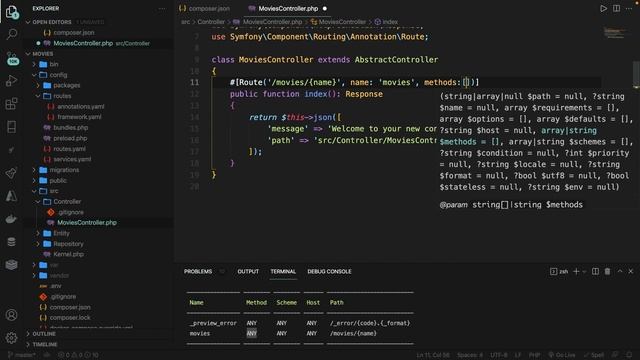
Task: Open notifications bell in status bar
Action: click(629, 355)
